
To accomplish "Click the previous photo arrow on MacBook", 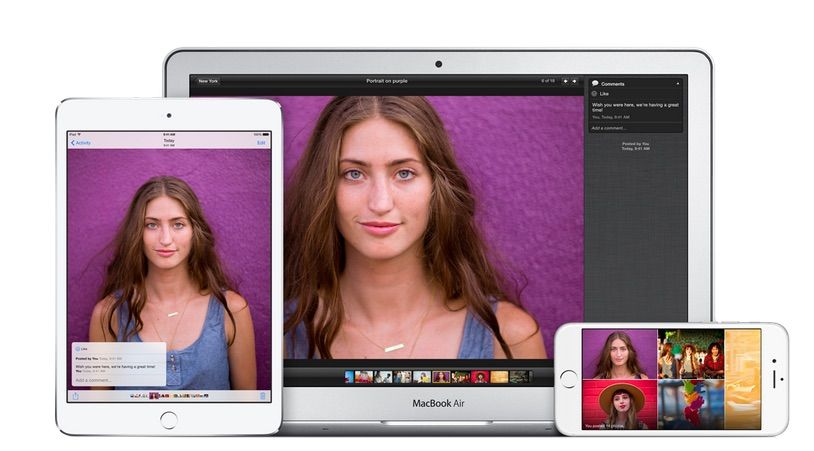I will 566,81.
